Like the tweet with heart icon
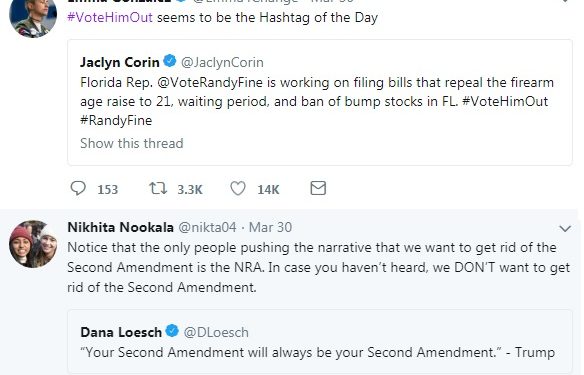 tap(238, 188)
